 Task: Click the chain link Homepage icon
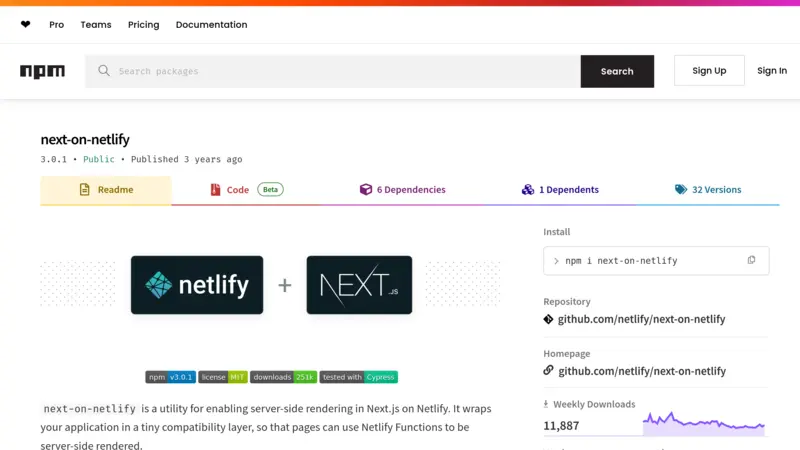[548, 370]
